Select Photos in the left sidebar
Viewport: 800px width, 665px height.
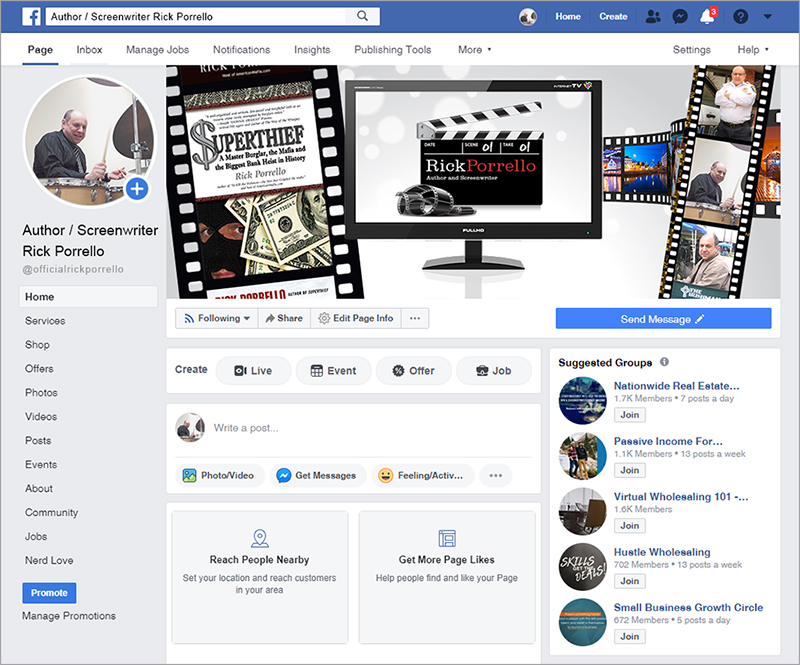pos(41,393)
